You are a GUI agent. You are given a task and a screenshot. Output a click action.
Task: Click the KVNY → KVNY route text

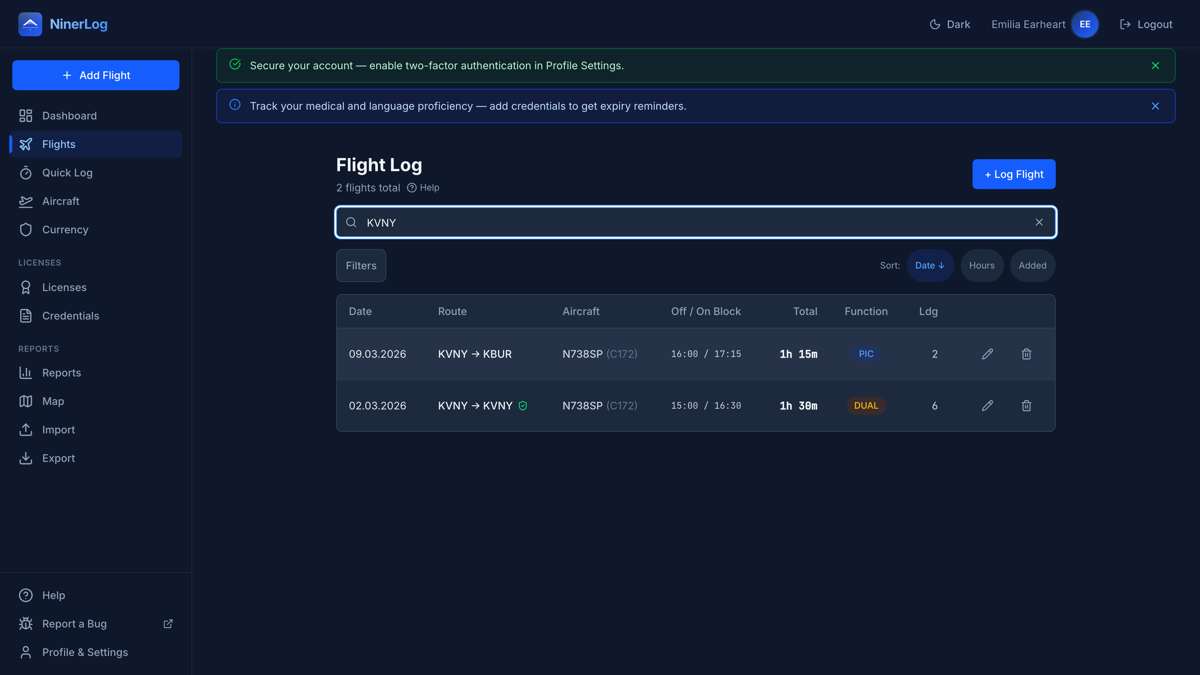coord(475,406)
